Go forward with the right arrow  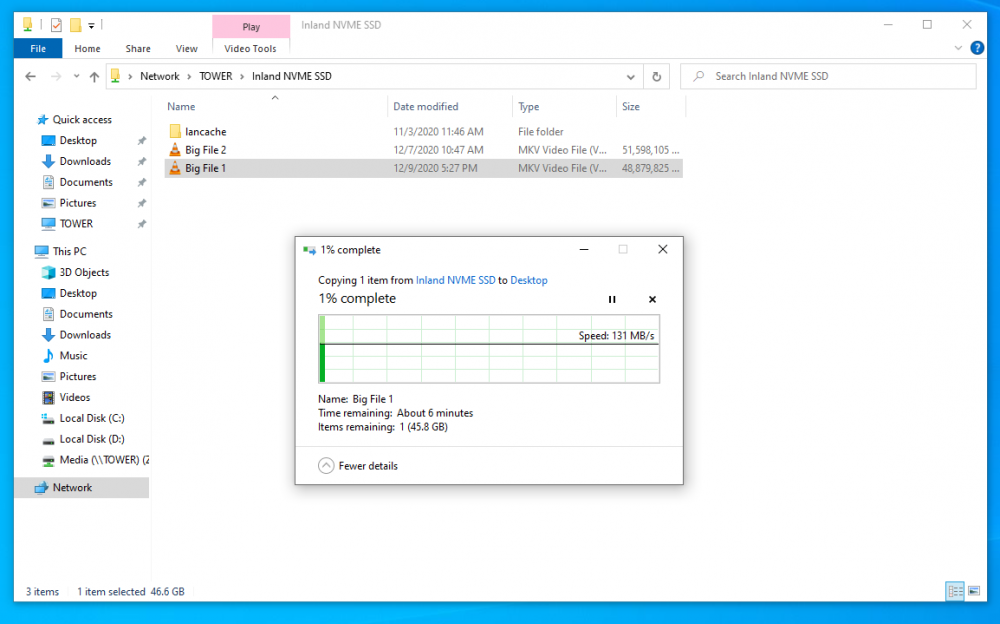(x=56, y=77)
